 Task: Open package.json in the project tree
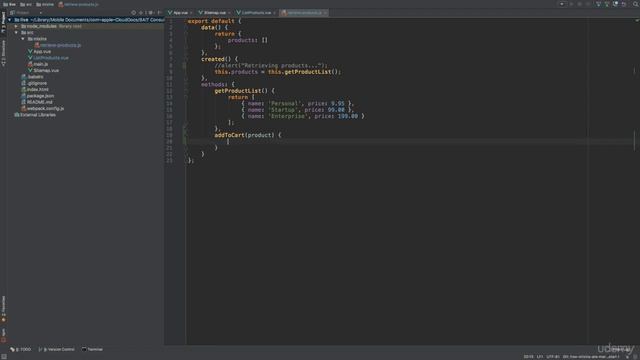pos(40,96)
